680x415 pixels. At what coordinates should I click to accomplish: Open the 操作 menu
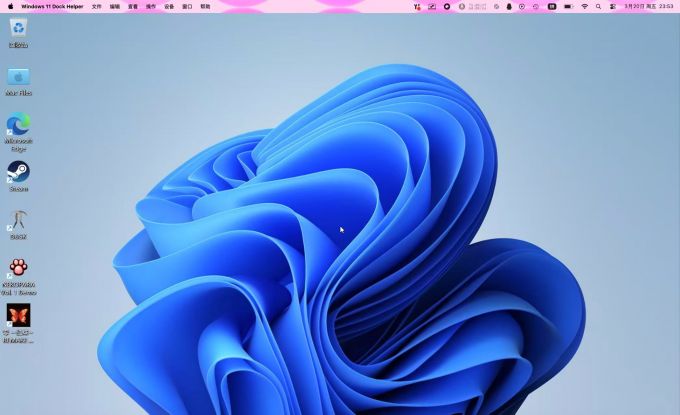151,7
